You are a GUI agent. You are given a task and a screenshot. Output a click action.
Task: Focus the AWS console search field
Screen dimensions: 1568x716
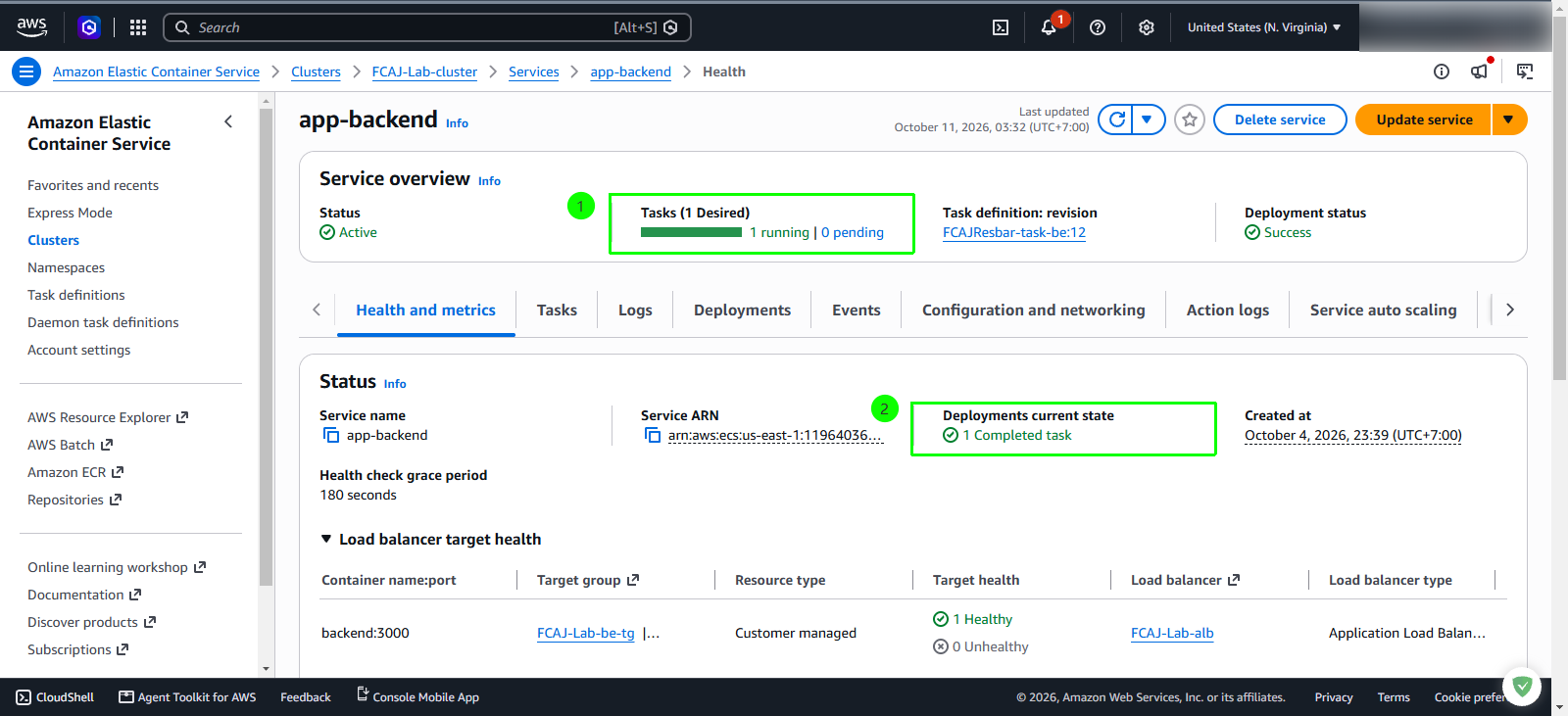pyautogui.click(x=427, y=27)
